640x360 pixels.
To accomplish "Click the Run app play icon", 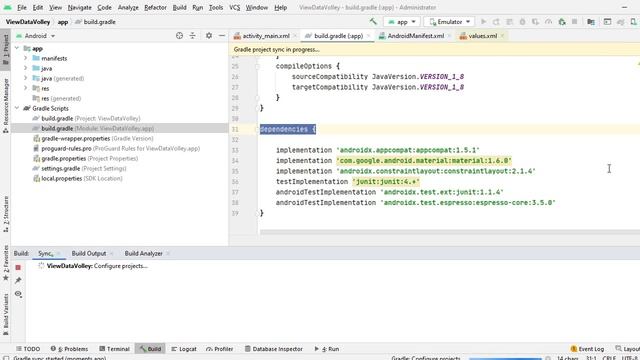I will pos(483,22).
